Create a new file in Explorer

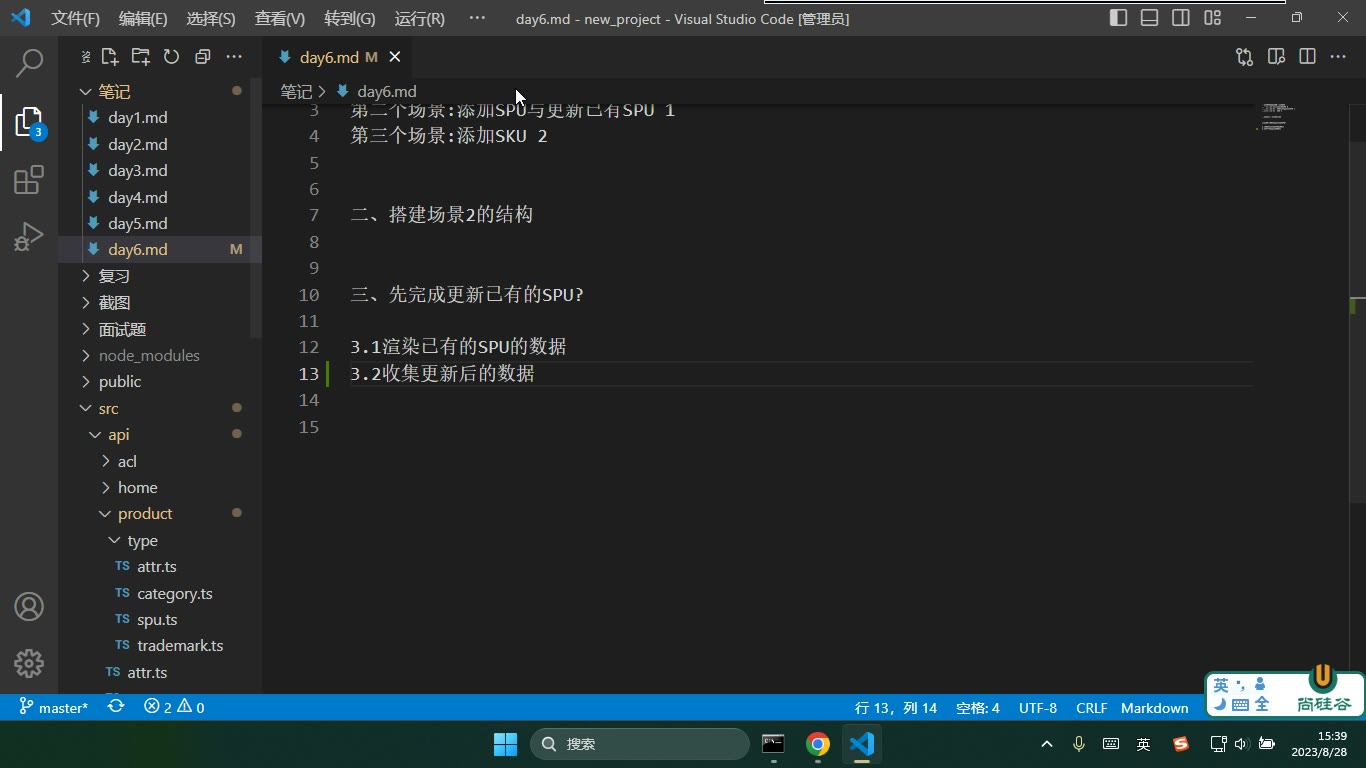click(x=110, y=57)
